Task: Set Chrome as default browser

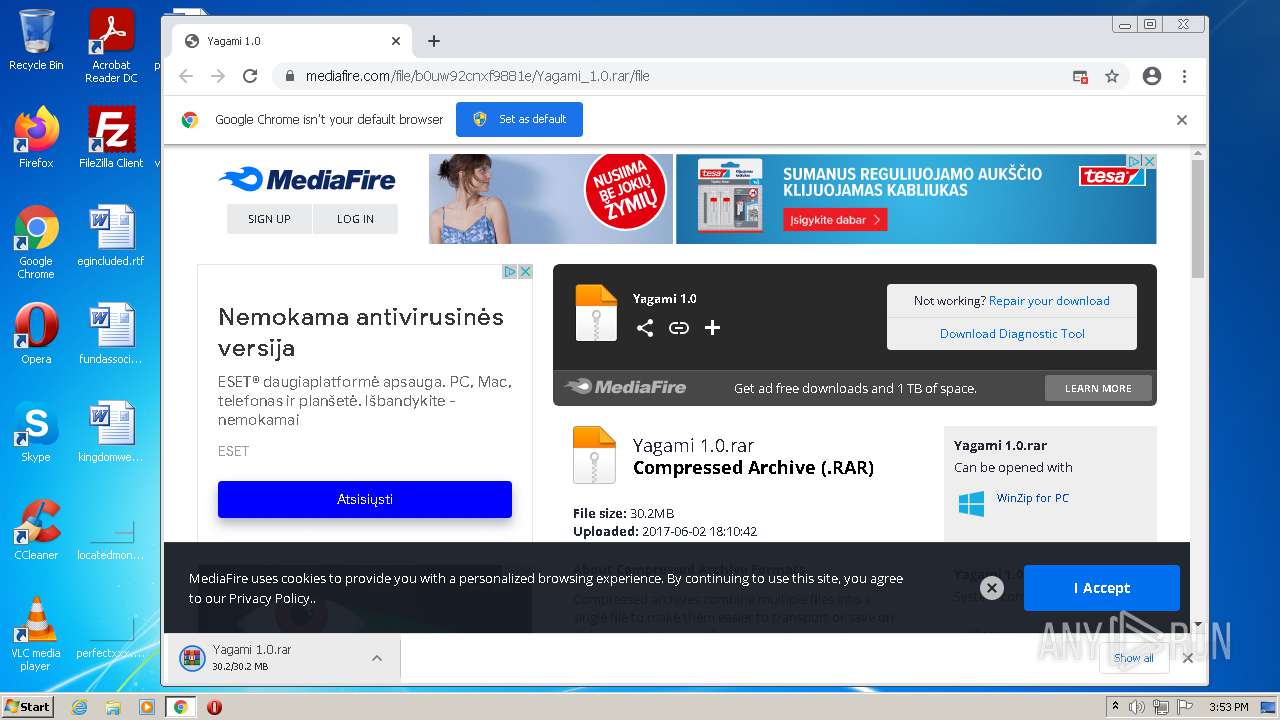Action: click(519, 119)
